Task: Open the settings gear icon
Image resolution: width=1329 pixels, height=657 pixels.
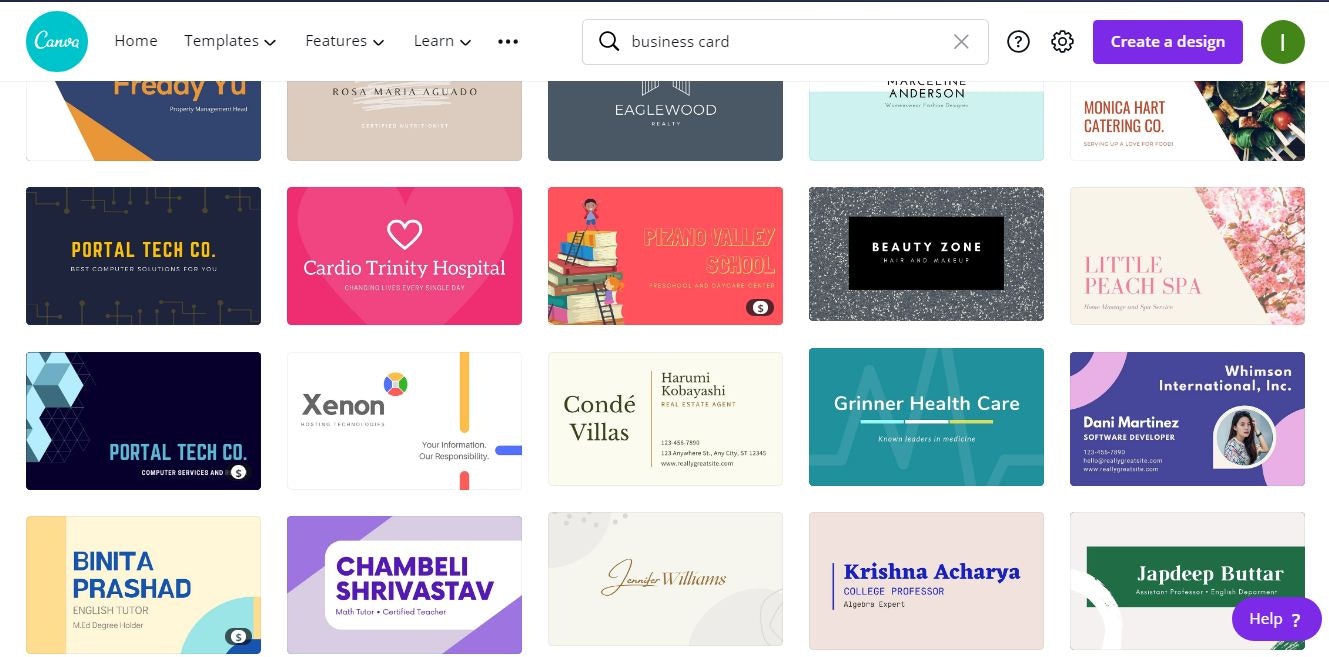Action: click(x=1062, y=42)
